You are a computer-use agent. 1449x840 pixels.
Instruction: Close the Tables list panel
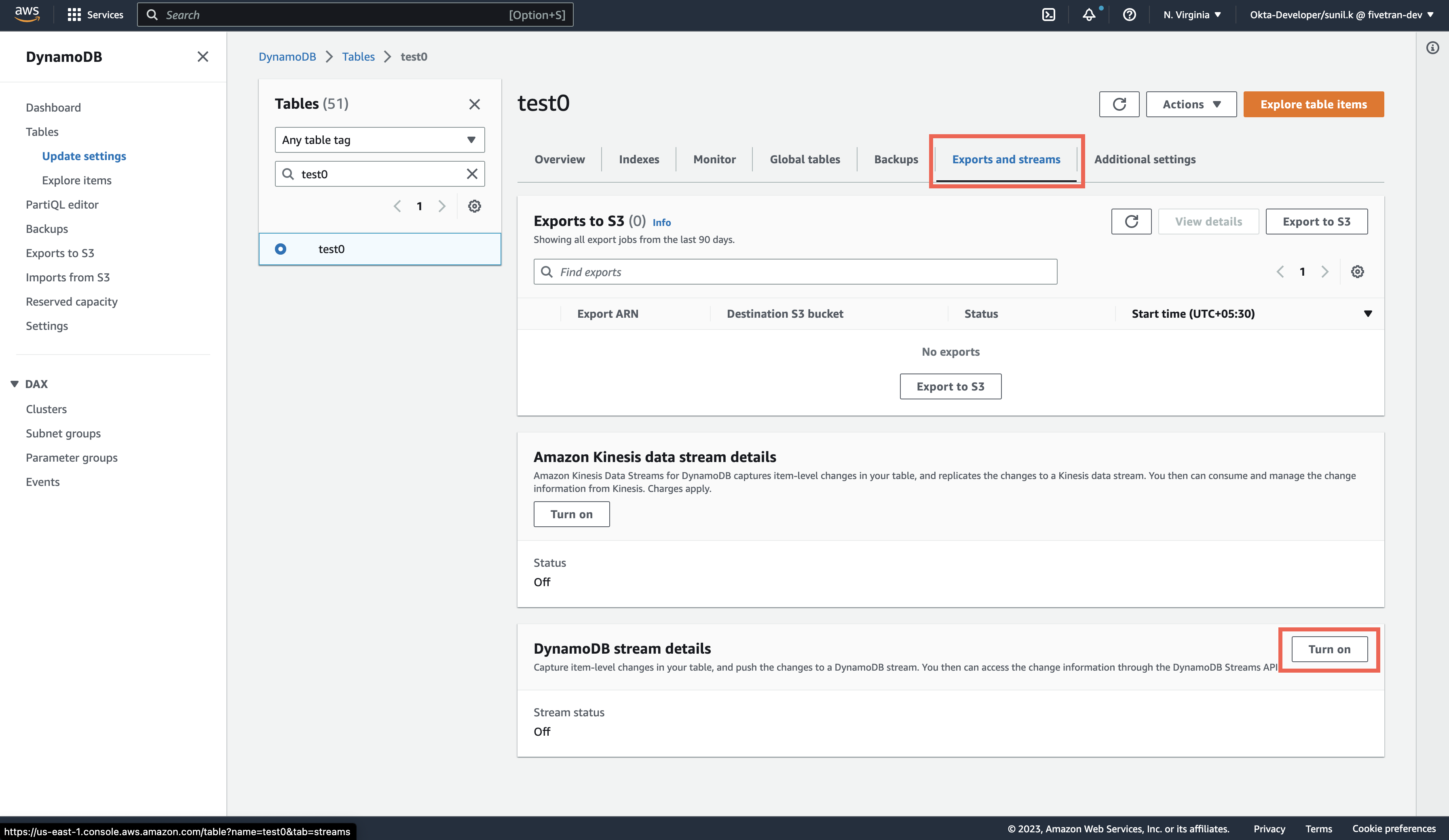(474, 104)
